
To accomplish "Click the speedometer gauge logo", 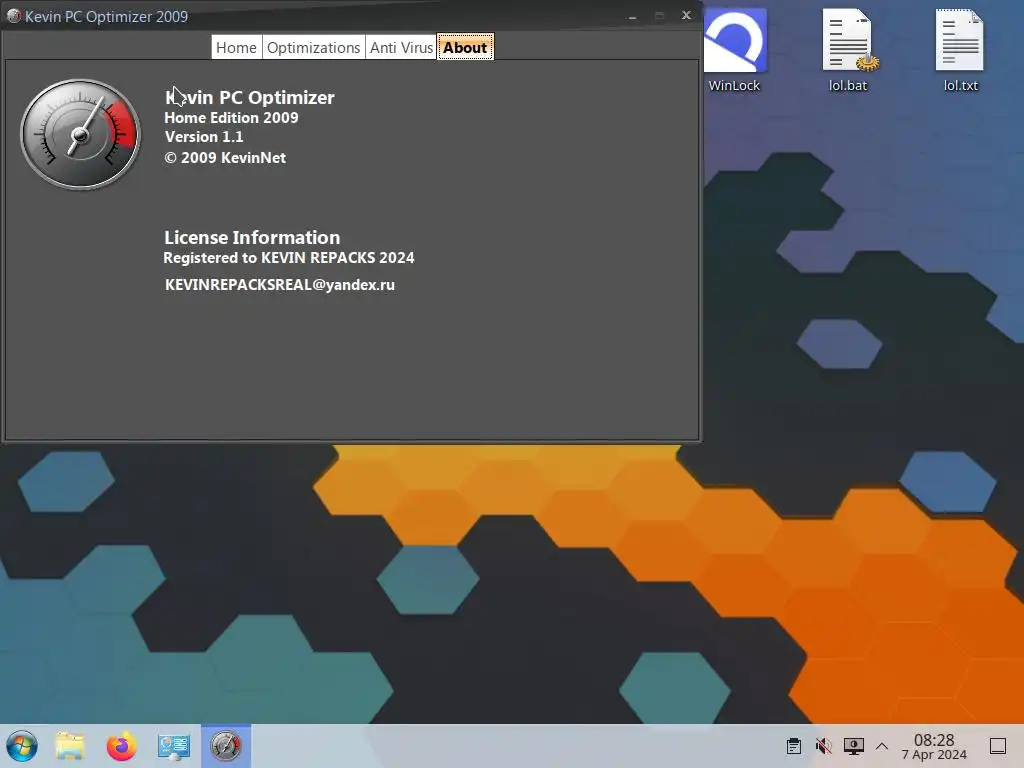I will pyautogui.click(x=80, y=135).
